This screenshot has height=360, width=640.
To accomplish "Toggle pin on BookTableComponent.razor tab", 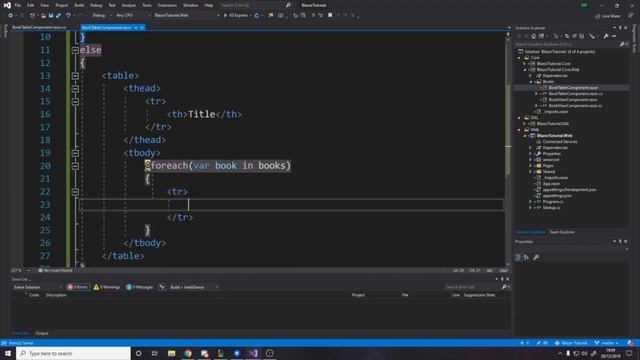I will tap(136, 27).
